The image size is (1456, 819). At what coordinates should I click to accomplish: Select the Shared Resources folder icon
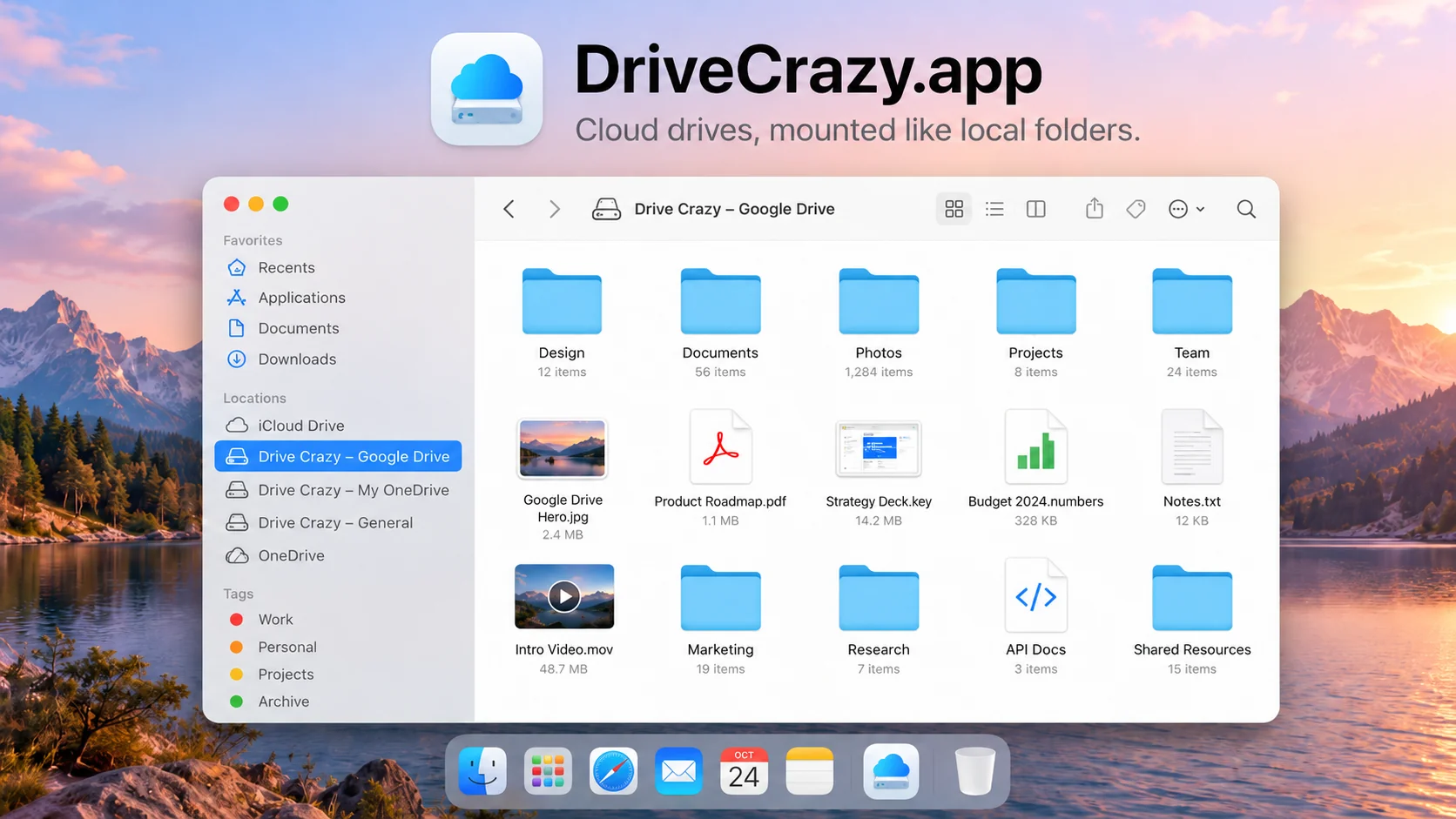coord(1192,598)
